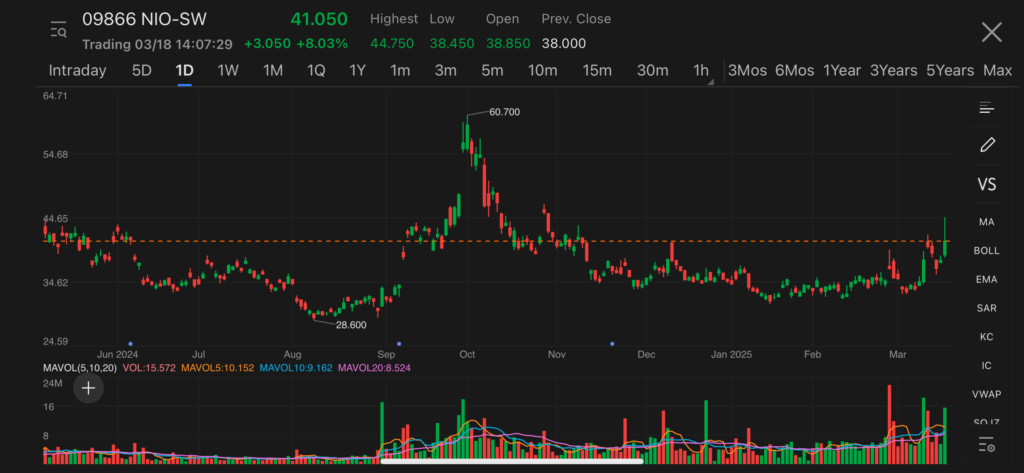Image resolution: width=1024 pixels, height=473 pixels.
Task: Click the Highest value 44.750
Action: [x=392, y=44]
